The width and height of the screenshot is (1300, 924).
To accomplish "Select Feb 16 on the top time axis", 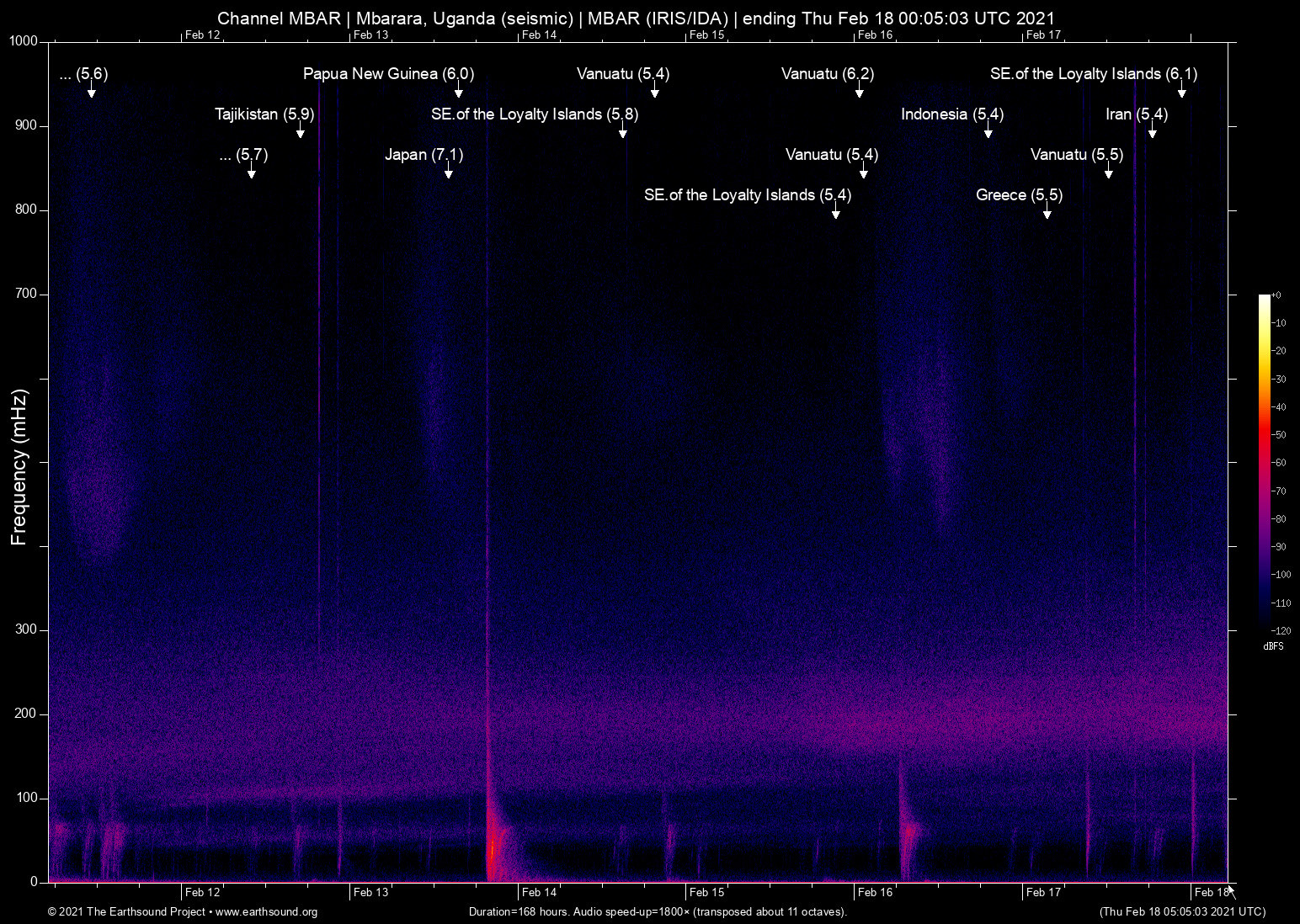I will 875,35.
